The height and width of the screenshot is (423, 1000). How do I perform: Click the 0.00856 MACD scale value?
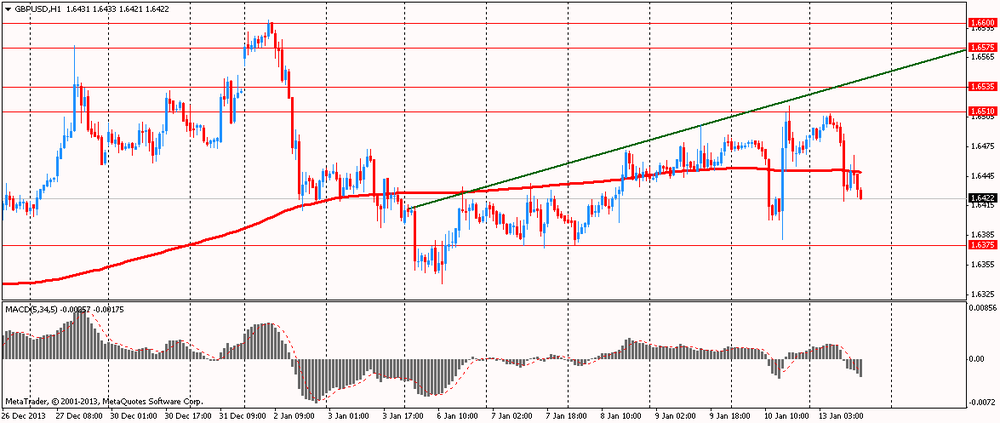tap(982, 308)
